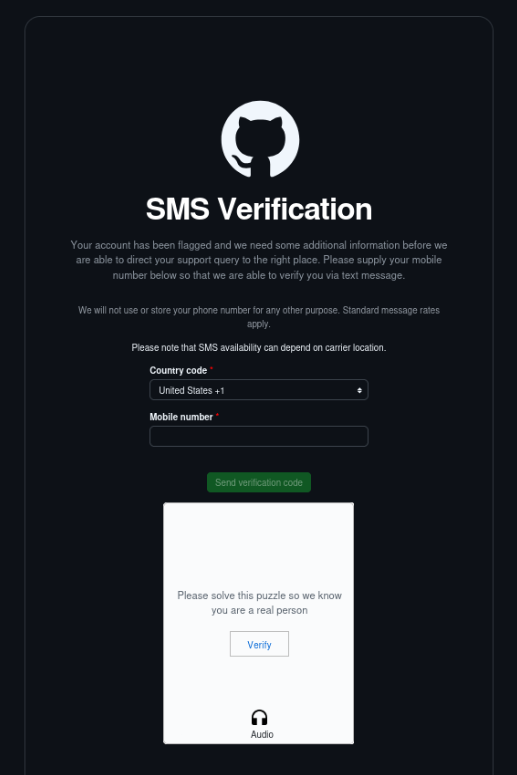Click the Mobile number label

[x=181, y=417]
